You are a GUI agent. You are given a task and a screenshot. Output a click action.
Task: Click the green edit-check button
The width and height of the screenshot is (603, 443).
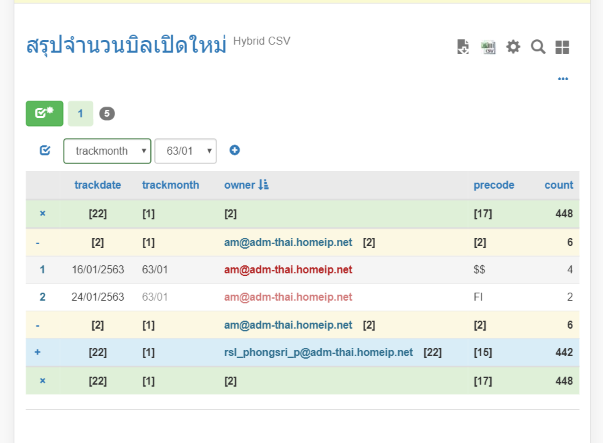[44, 113]
